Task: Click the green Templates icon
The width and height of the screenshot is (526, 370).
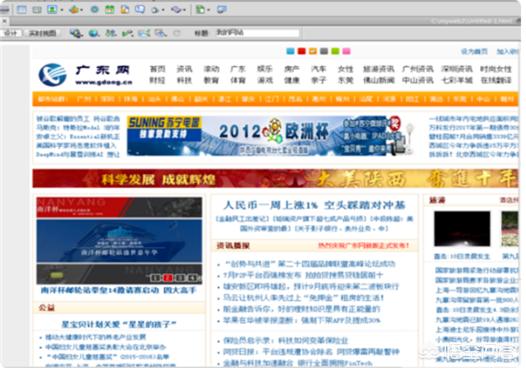Action: (x=200, y=9)
